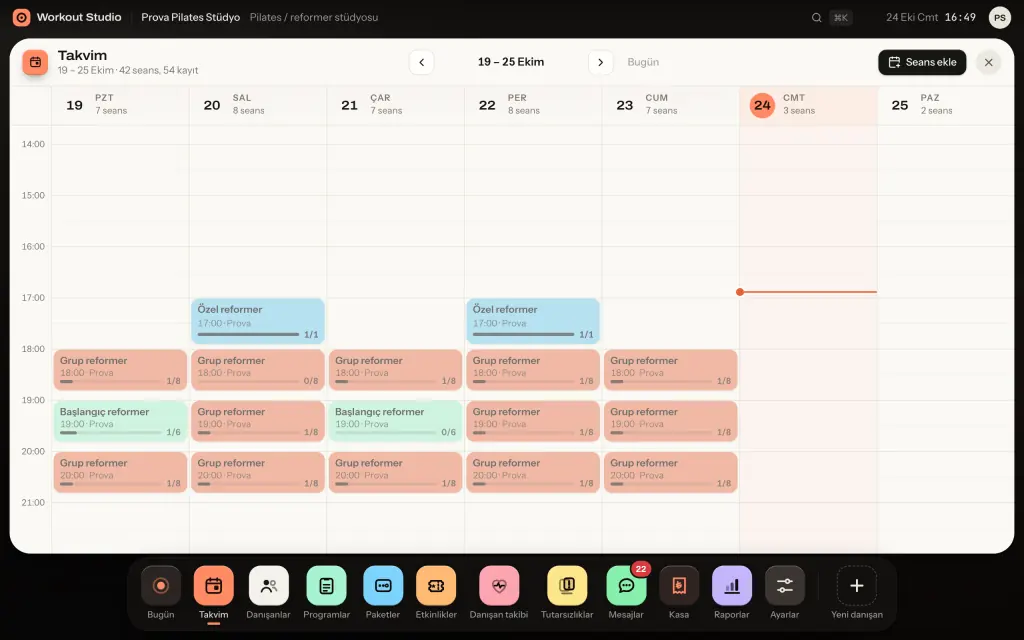Close the Takvim panel
This screenshot has height=640, width=1024.
pos(989,62)
